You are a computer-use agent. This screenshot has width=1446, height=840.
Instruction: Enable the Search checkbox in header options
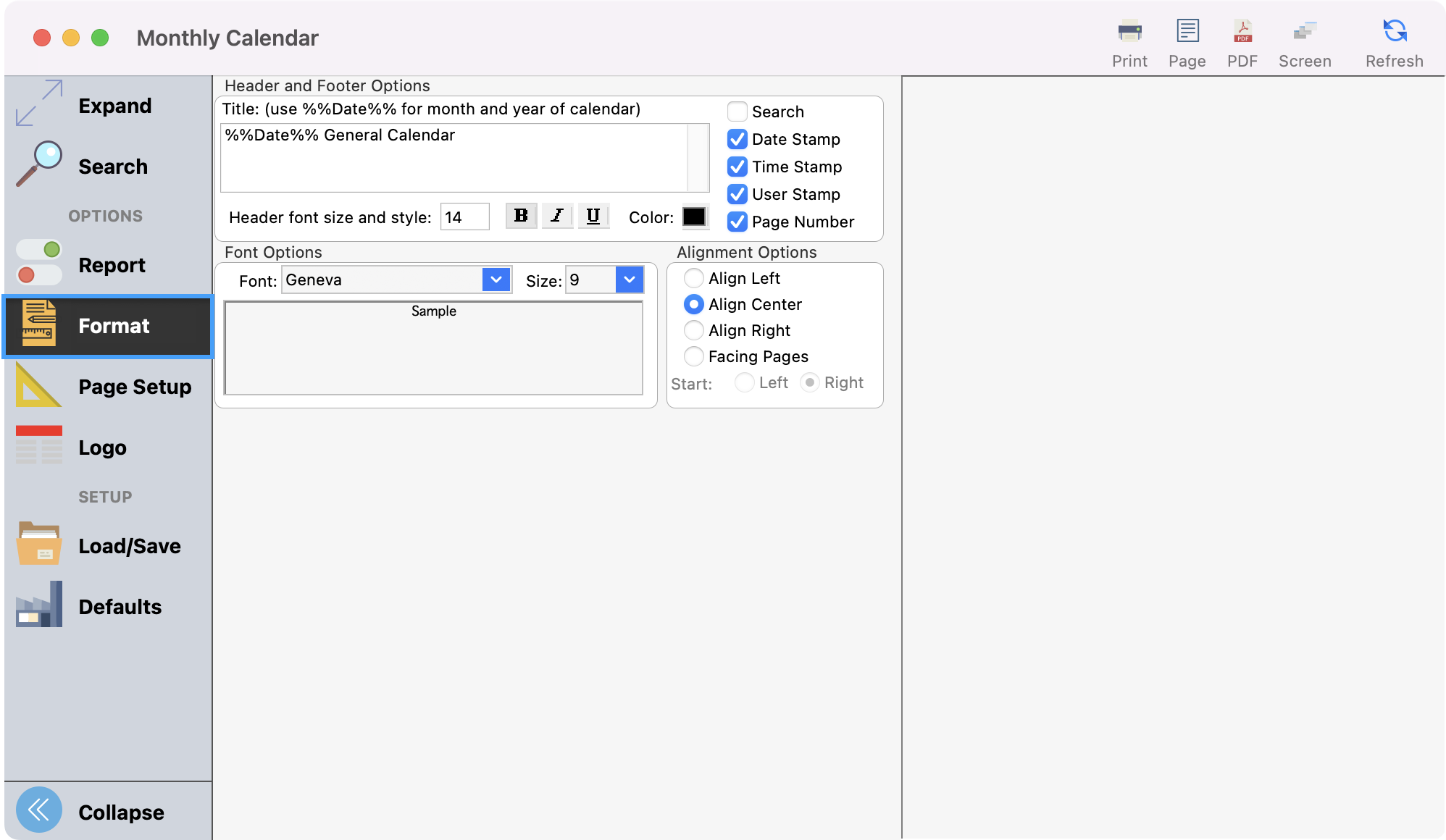pos(737,112)
